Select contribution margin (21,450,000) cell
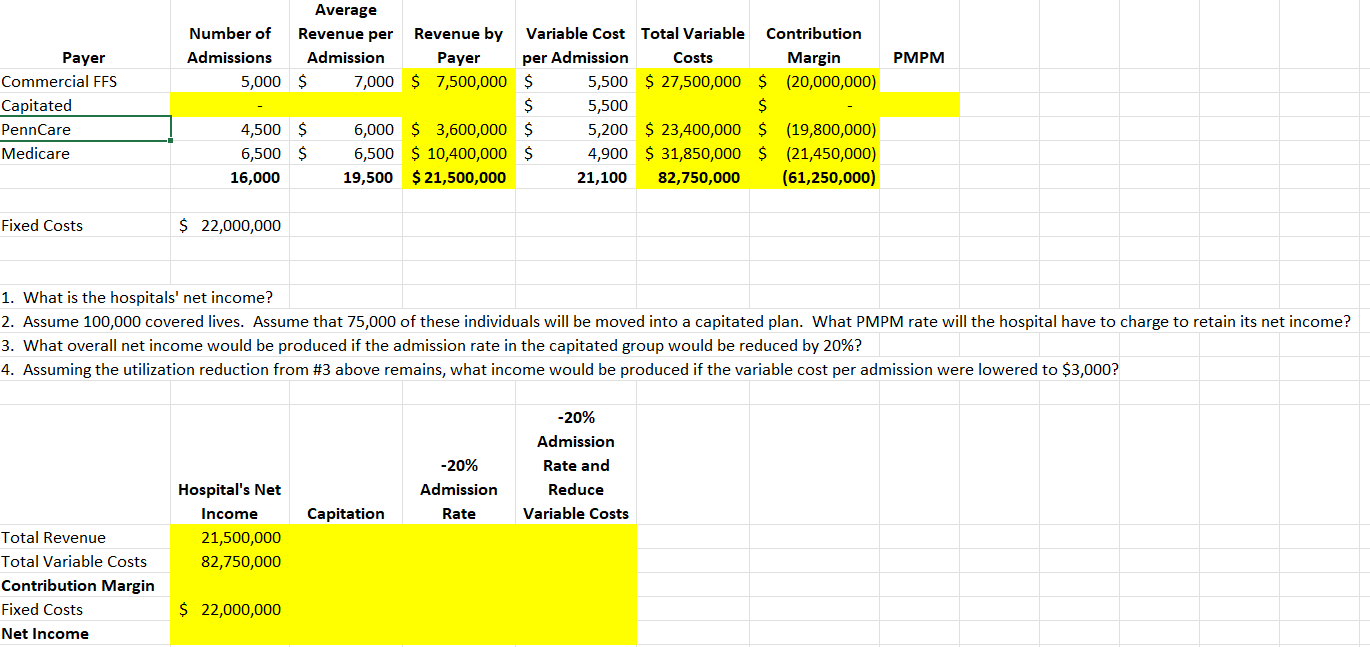This screenshot has width=1370, height=647. [815, 153]
